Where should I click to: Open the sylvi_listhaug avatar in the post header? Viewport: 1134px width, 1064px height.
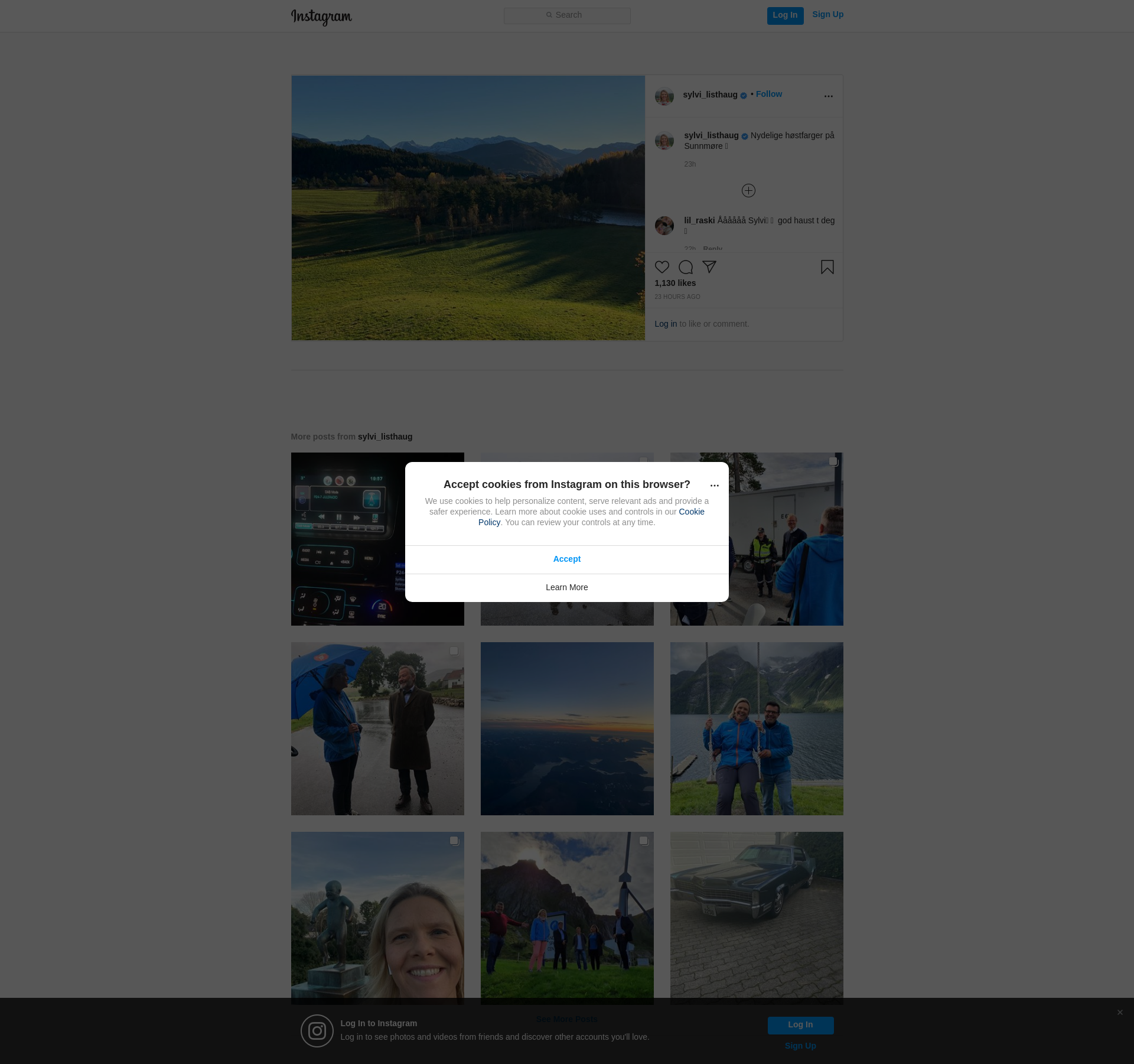[x=664, y=96]
